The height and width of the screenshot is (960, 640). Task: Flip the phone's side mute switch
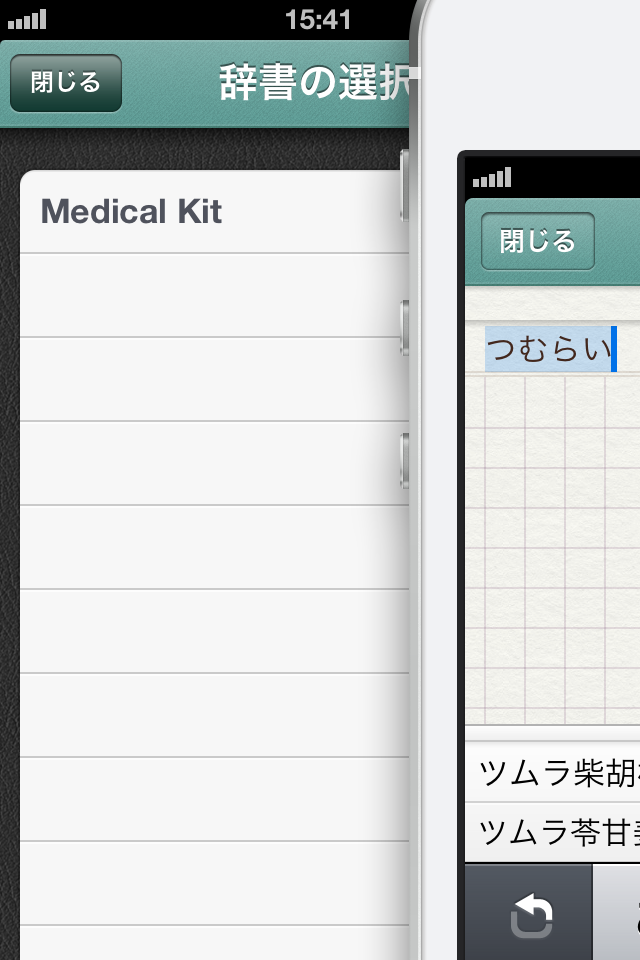[404, 184]
